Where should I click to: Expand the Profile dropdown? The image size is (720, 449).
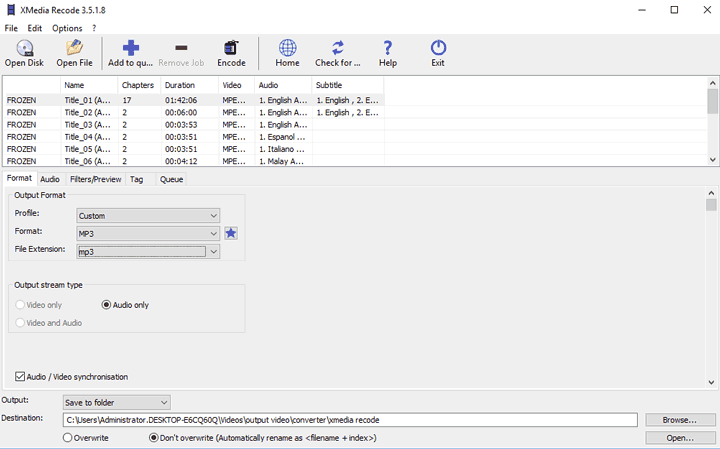148,215
